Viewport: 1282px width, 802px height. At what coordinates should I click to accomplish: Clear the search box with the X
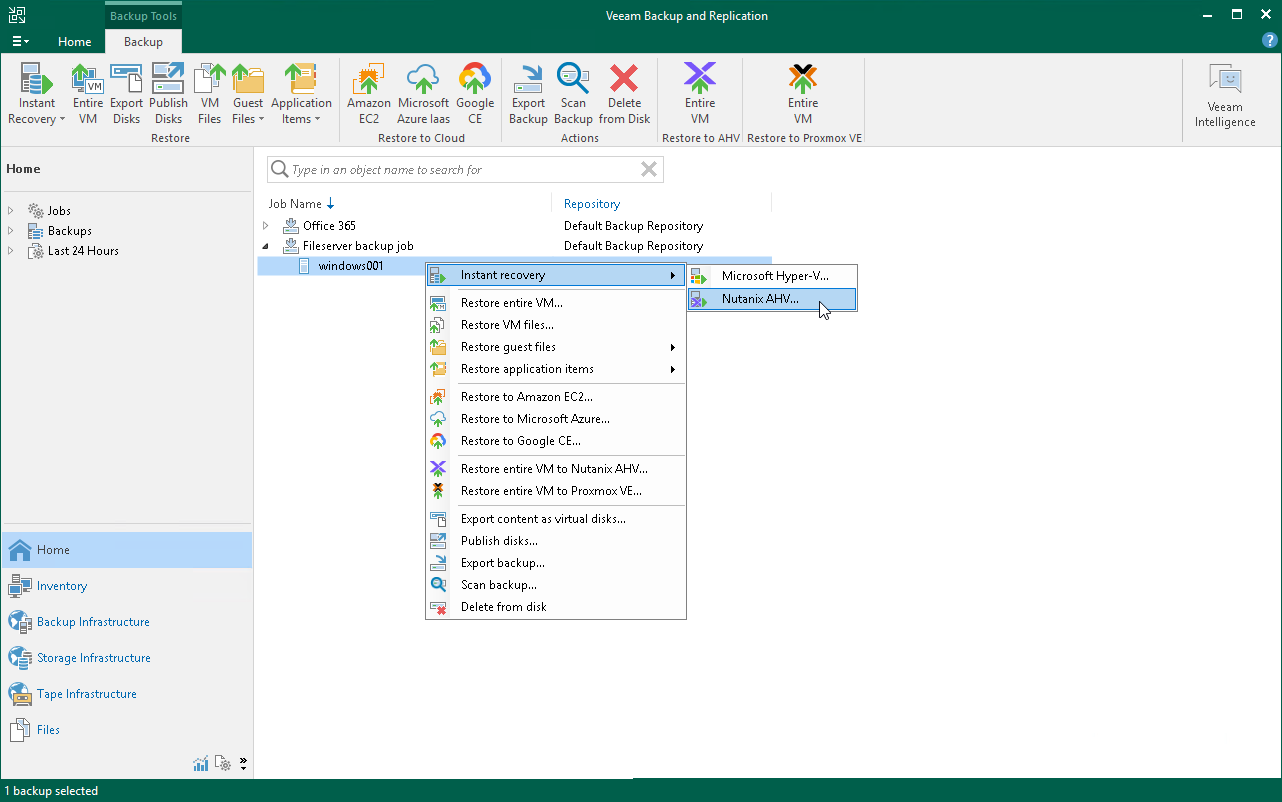click(x=649, y=170)
